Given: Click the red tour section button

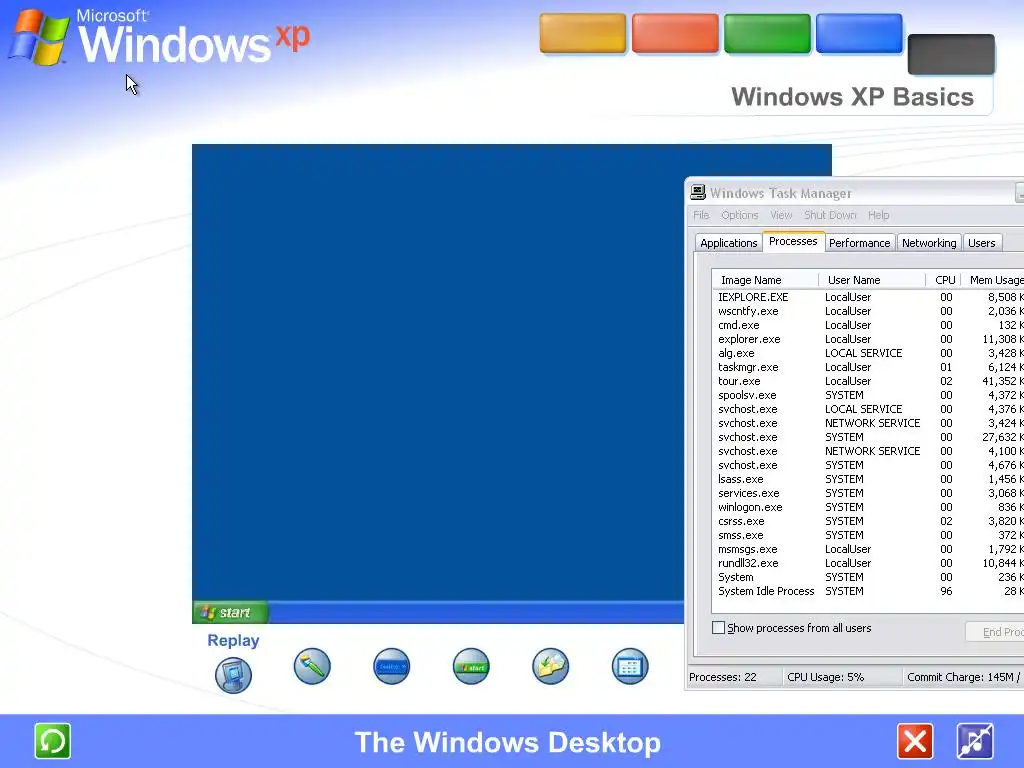Looking at the screenshot, I should pyautogui.click(x=675, y=33).
